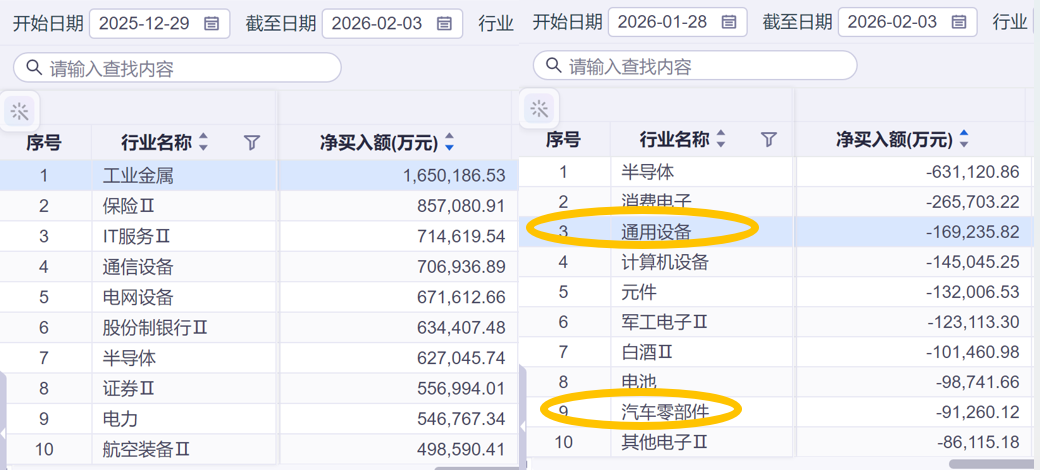Viewport: 1040px width, 470px height.
Task: Click the left 序号 column header
Action: coord(44,142)
